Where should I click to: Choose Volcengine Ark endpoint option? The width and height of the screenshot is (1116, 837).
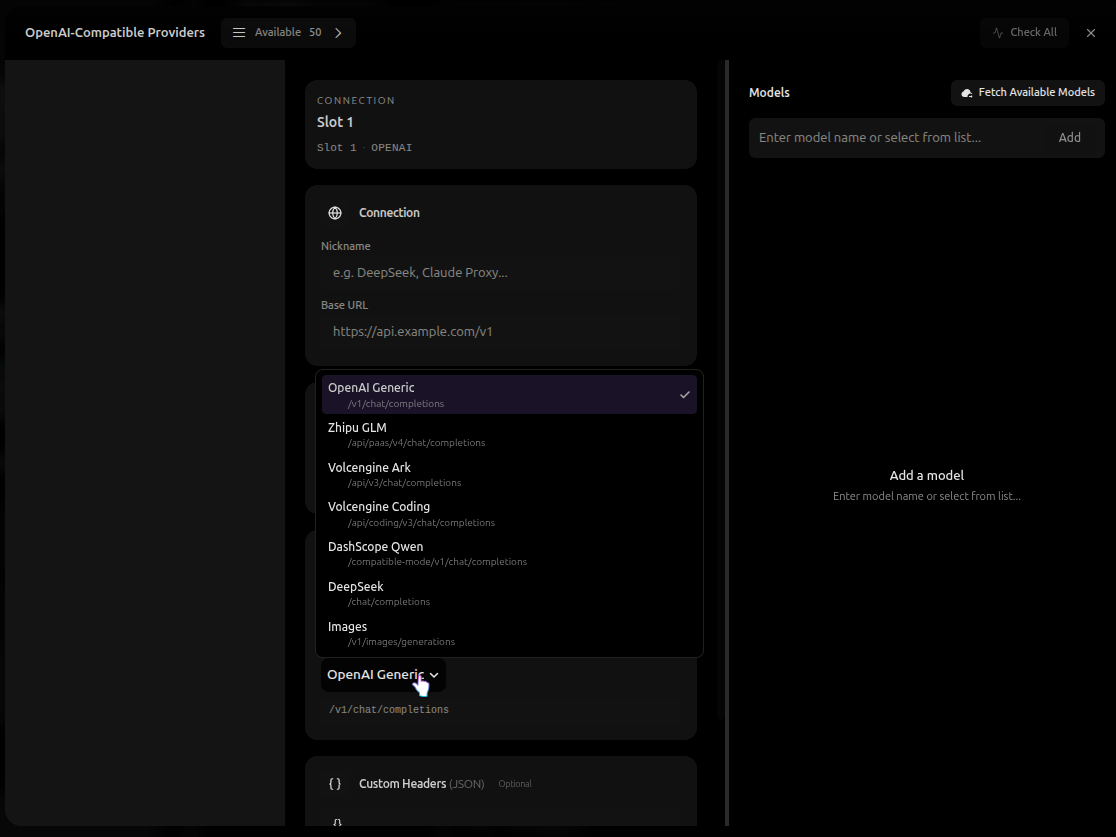(509, 474)
